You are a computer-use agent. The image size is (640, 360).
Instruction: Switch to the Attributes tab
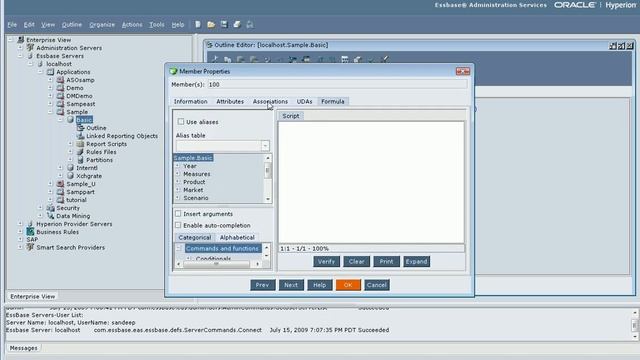click(x=230, y=101)
